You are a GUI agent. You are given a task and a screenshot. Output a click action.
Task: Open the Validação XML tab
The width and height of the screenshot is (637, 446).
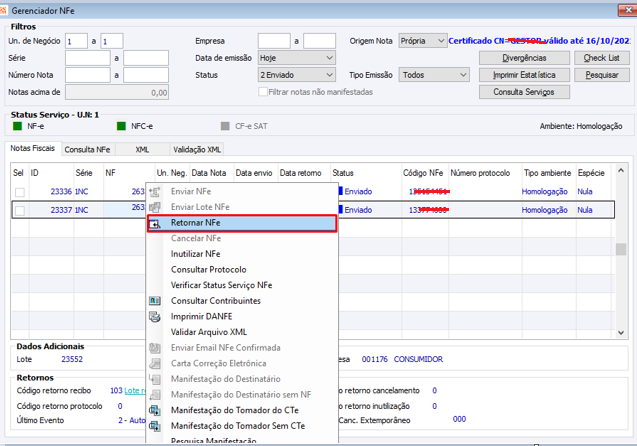tap(197, 149)
